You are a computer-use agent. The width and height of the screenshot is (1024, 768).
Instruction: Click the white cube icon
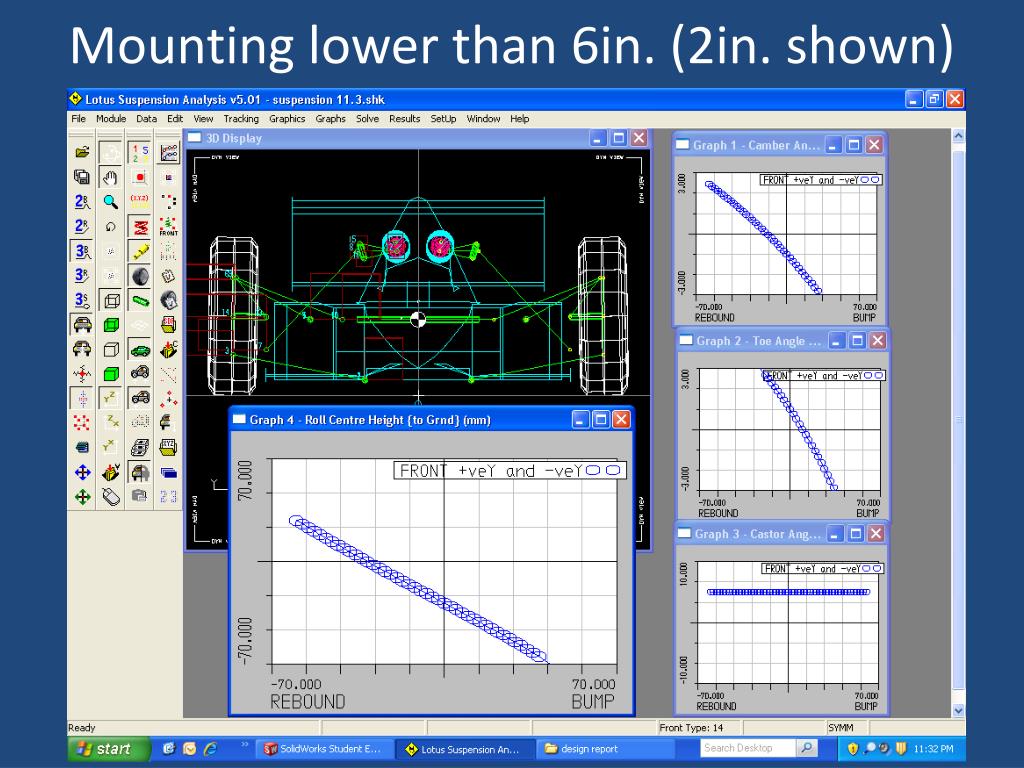(x=111, y=349)
